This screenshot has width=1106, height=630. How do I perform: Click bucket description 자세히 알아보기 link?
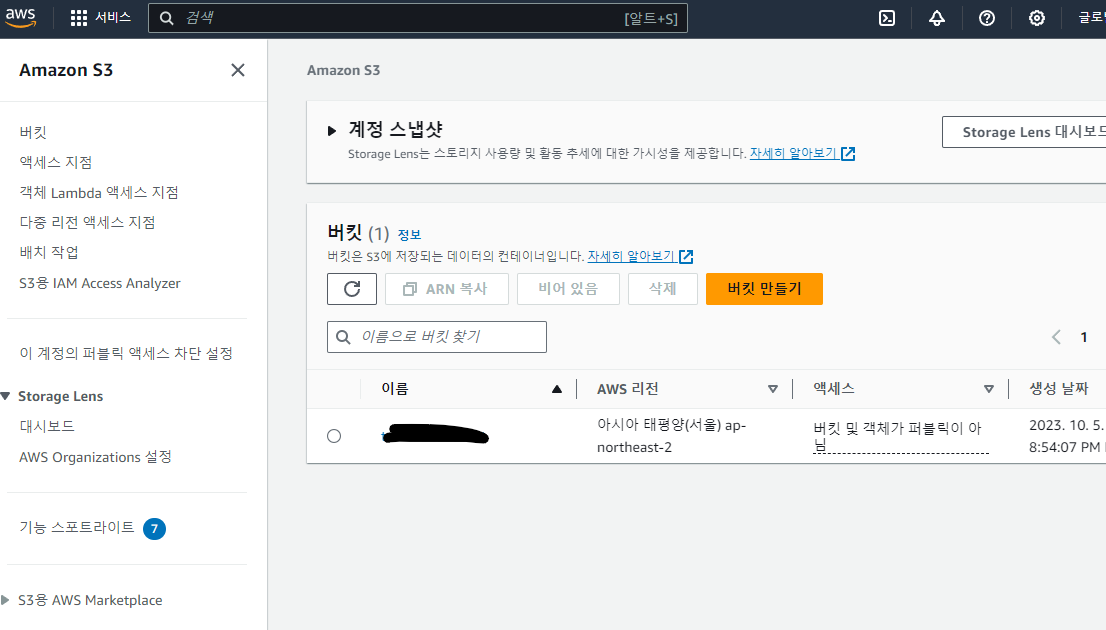631,256
